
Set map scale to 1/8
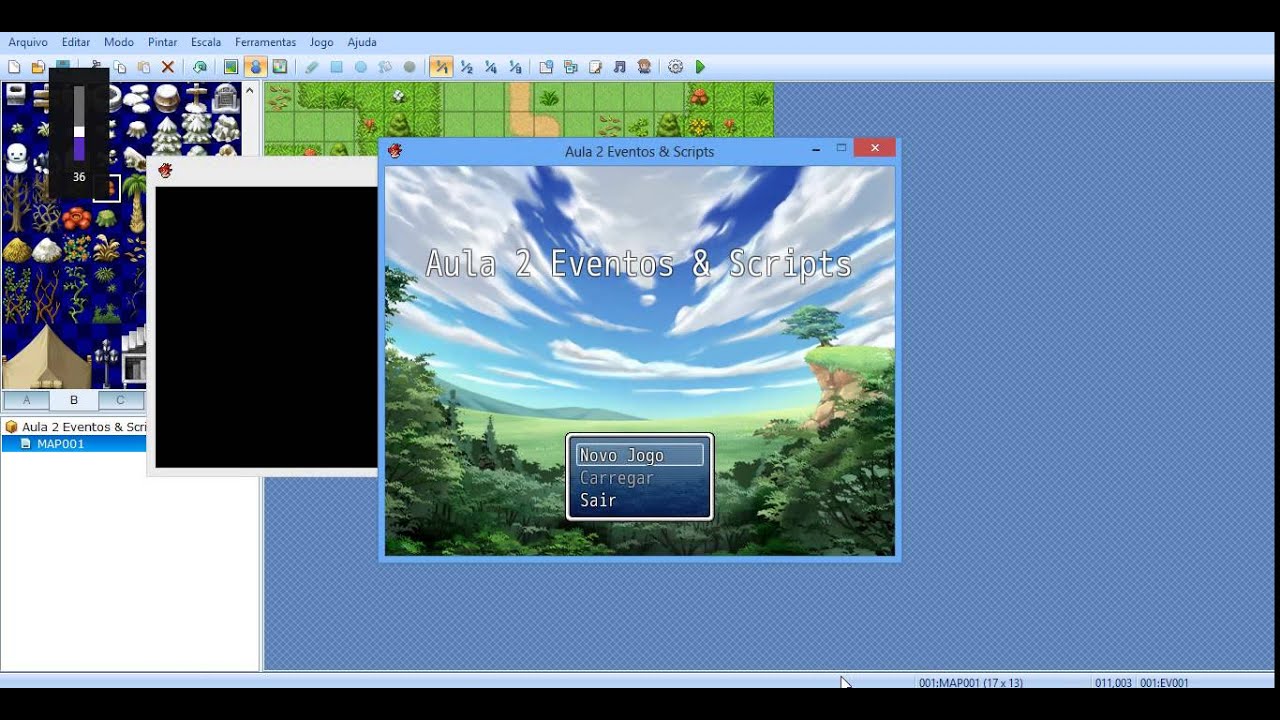point(515,67)
